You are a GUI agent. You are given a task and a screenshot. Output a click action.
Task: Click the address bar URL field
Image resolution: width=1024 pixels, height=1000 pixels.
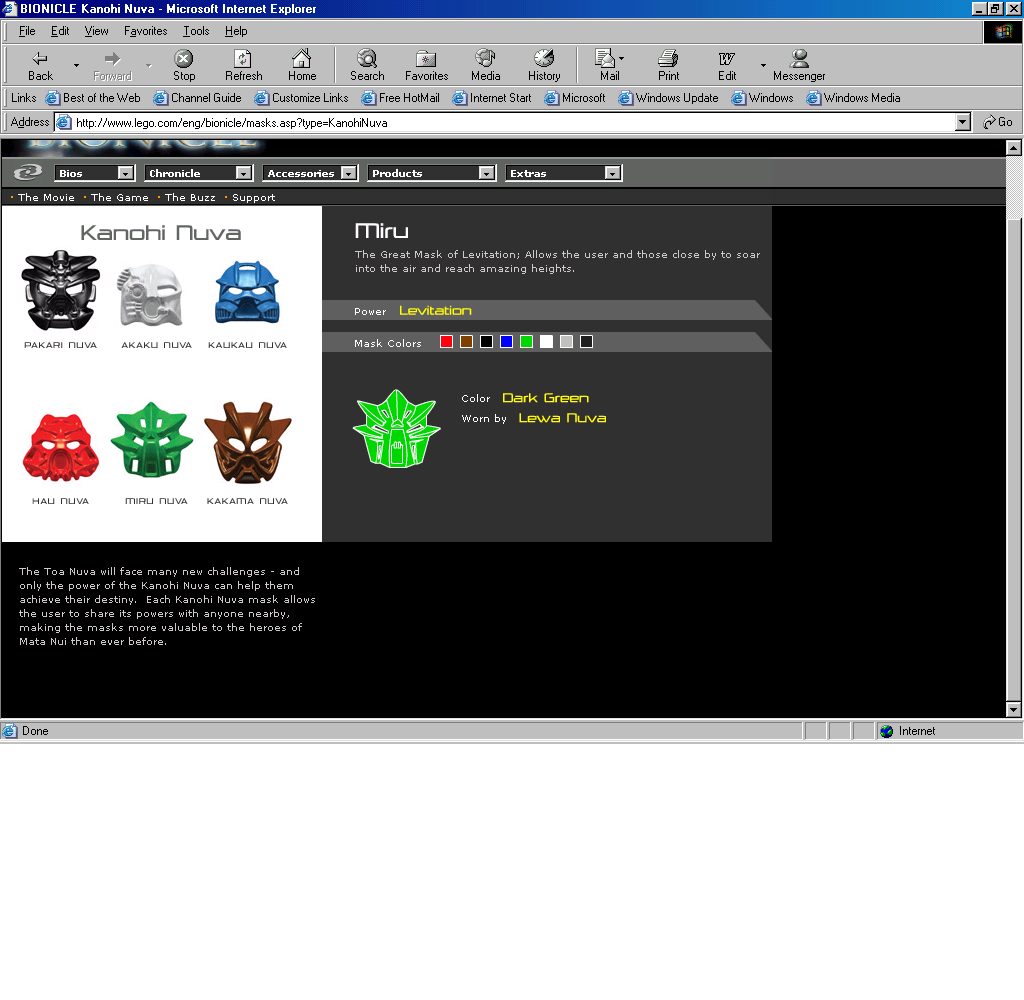[506, 122]
